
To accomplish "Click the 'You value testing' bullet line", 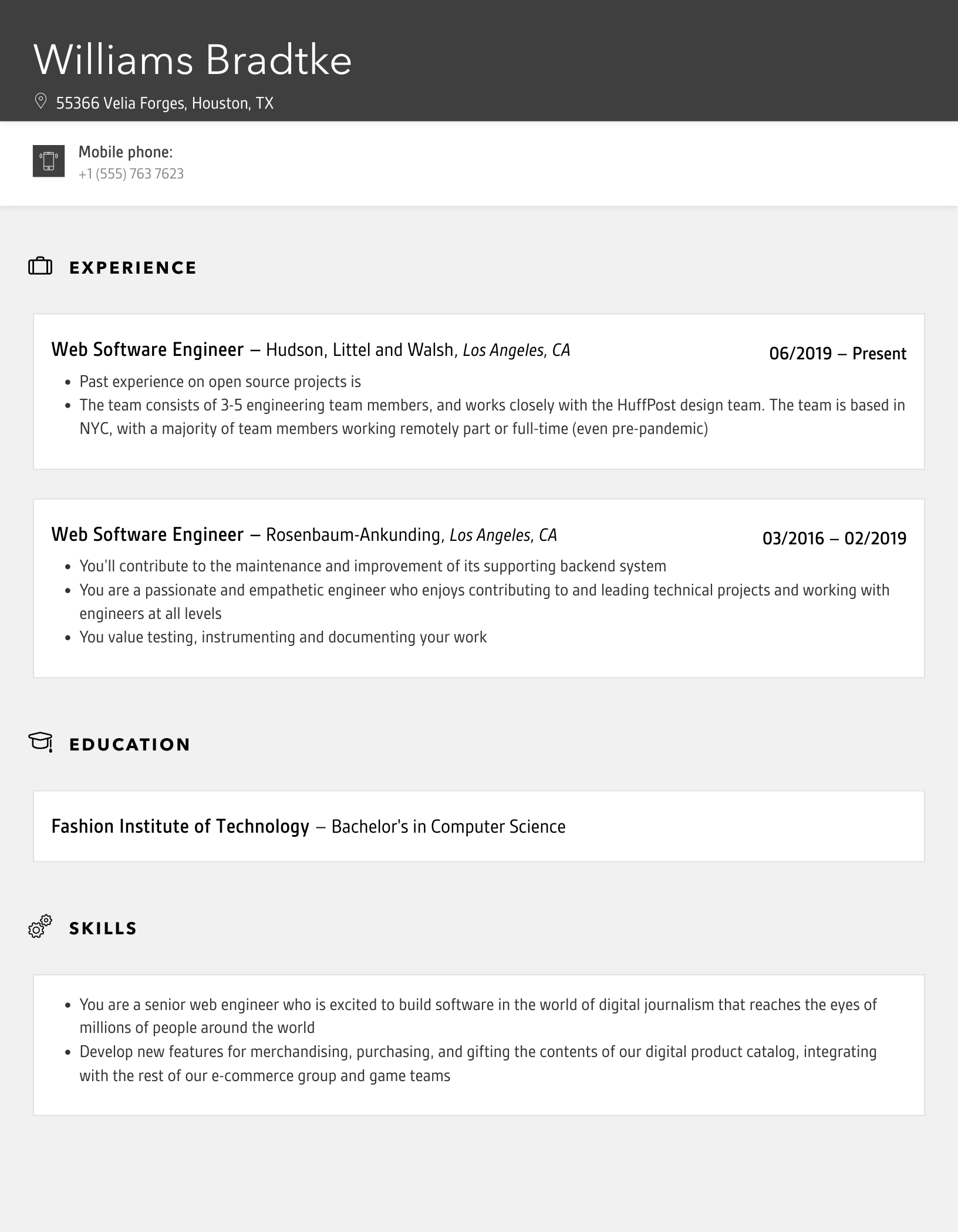I will coord(283,637).
